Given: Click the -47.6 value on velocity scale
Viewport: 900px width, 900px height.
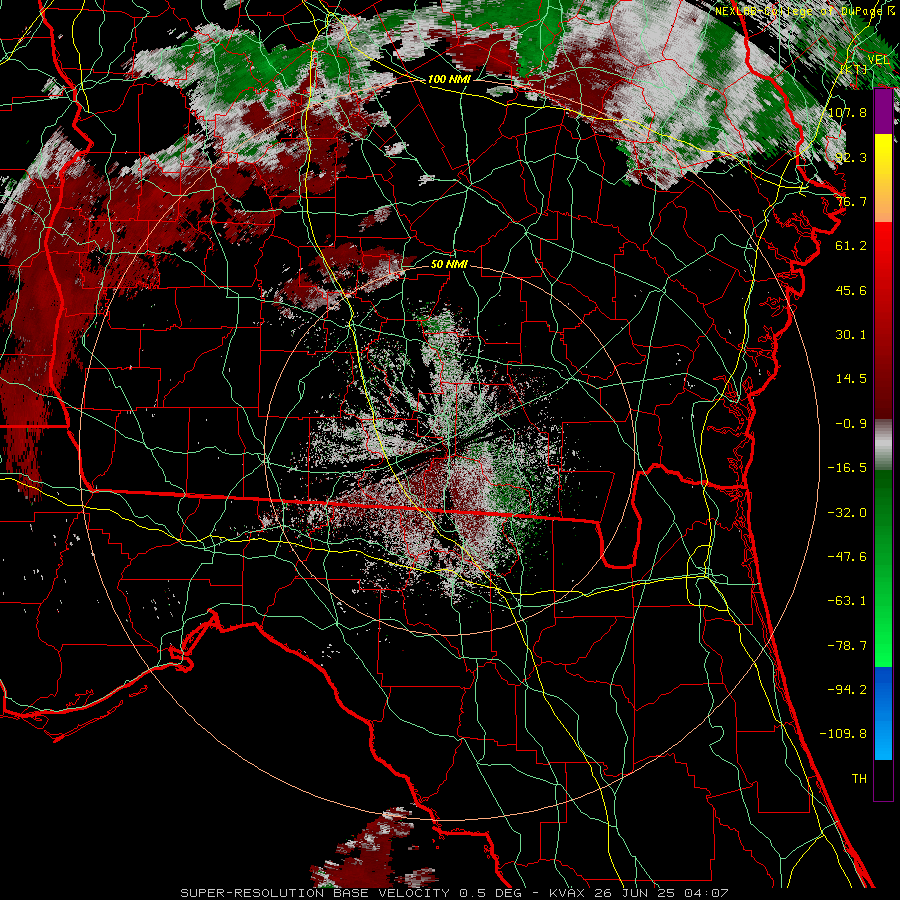Looking at the screenshot, I should (x=847, y=557).
